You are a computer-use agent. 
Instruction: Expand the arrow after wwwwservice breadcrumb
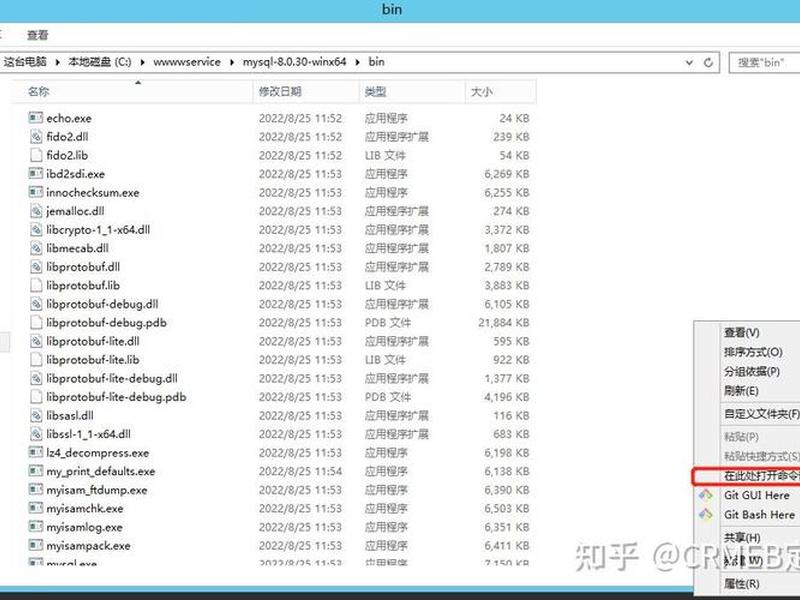(232, 62)
